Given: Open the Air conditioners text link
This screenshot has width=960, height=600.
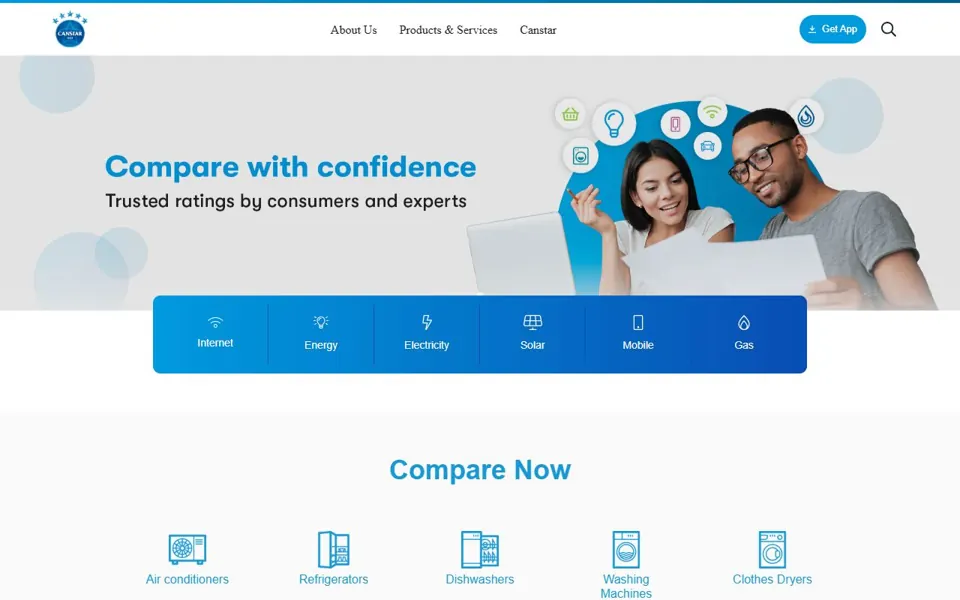Looking at the screenshot, I should (x=187, y=579).
